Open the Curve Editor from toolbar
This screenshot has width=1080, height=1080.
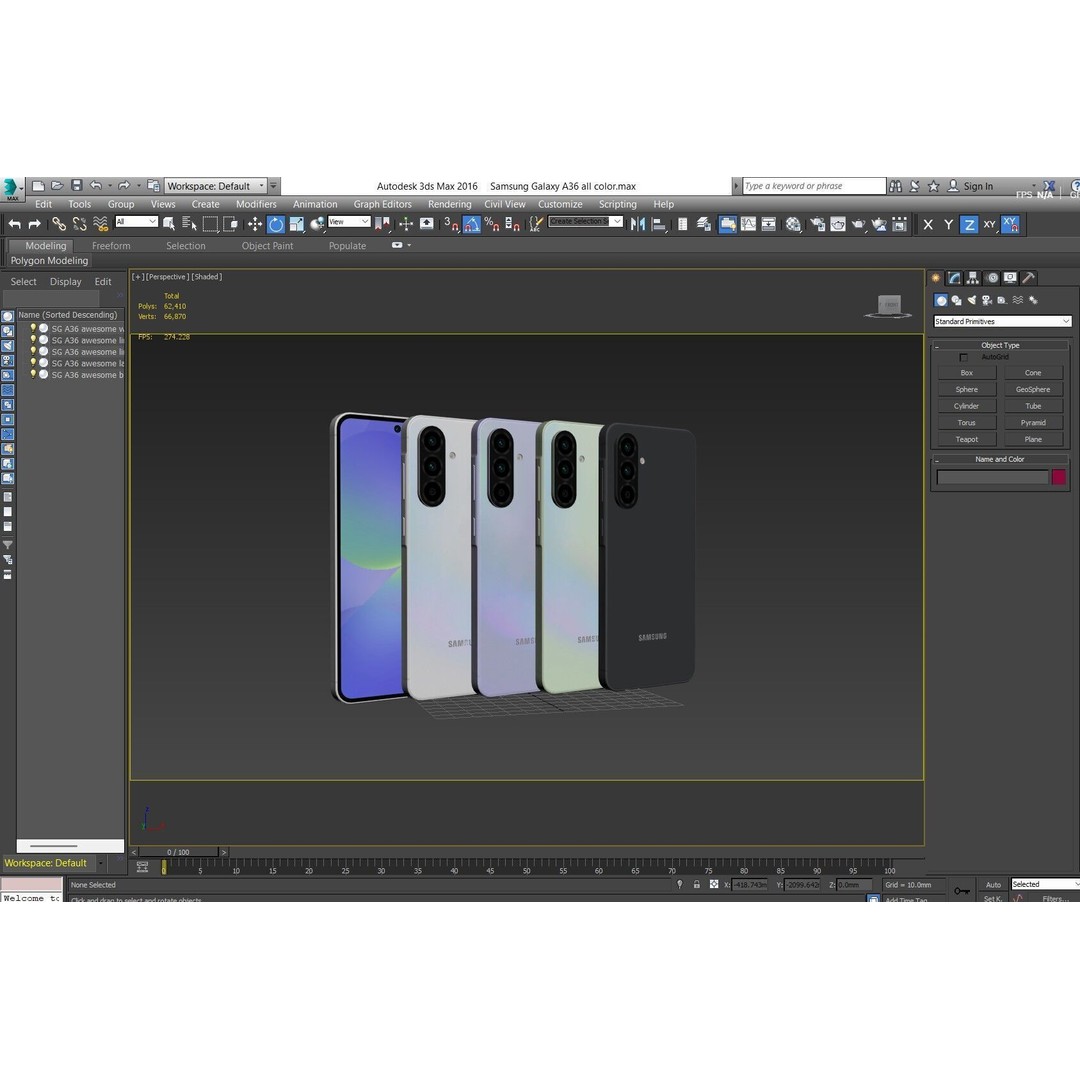point(748,224)
